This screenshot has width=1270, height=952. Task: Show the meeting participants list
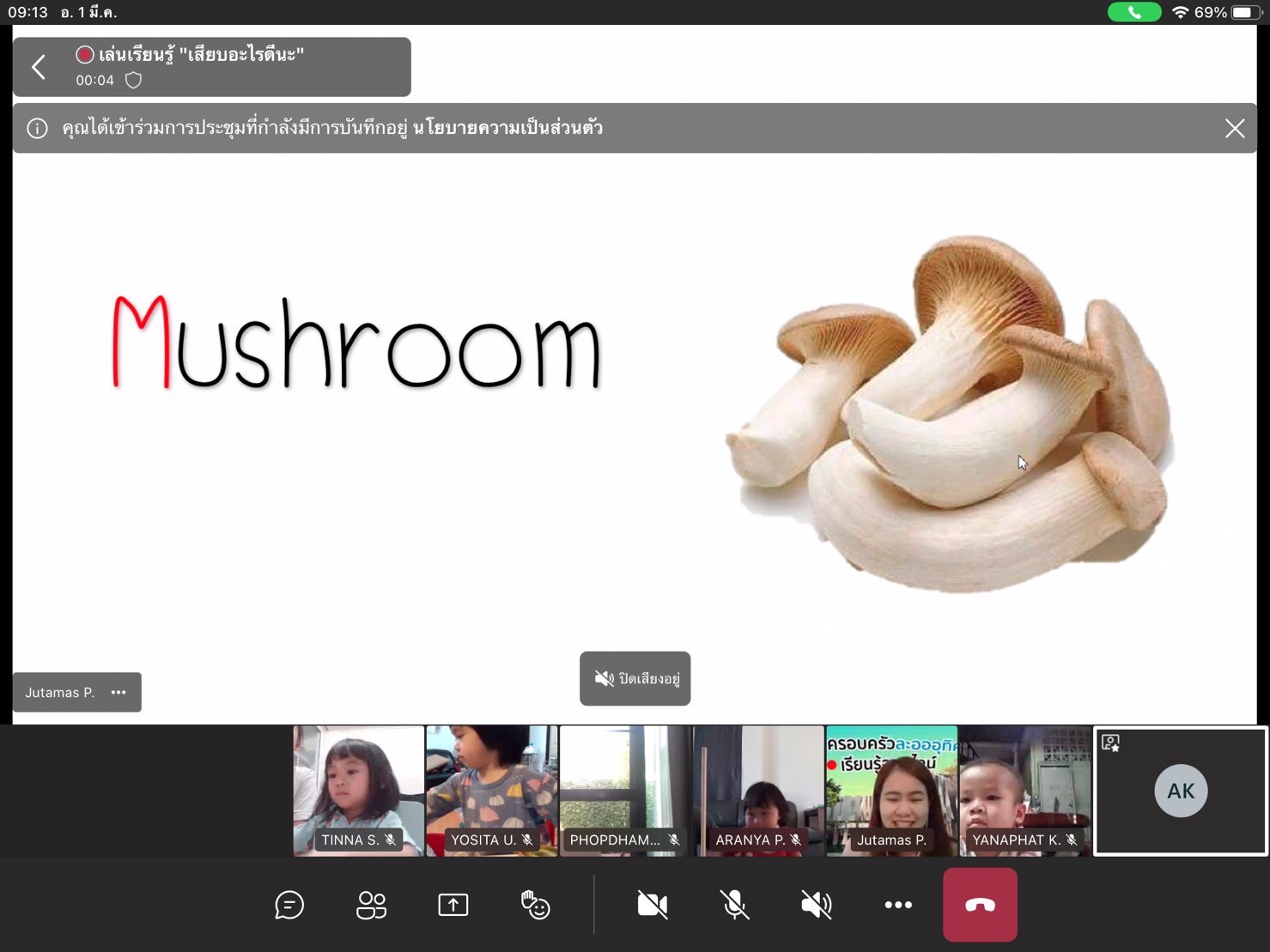[x=371, y=905]
